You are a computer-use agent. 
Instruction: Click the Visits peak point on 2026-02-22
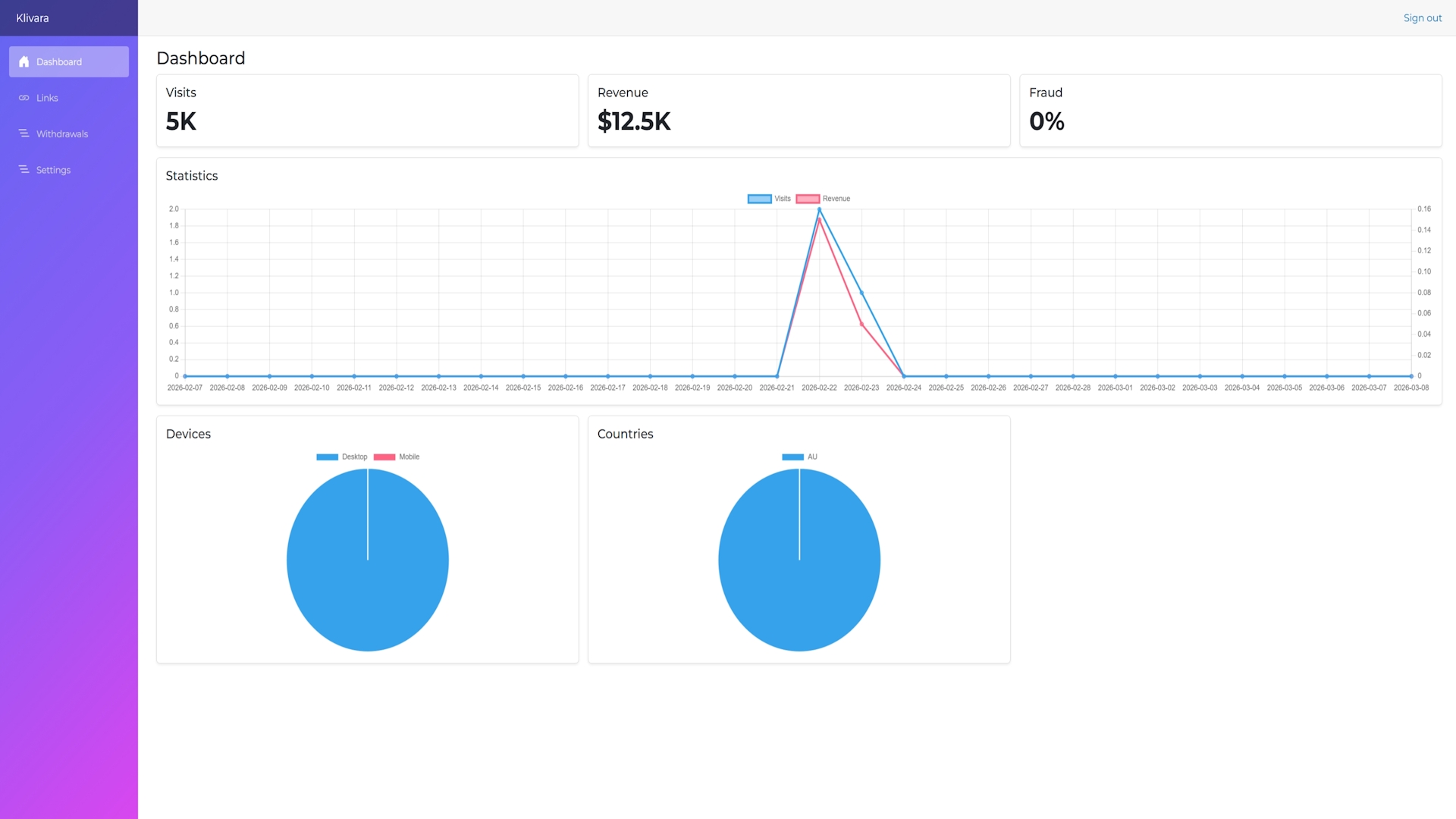(819, 210)
